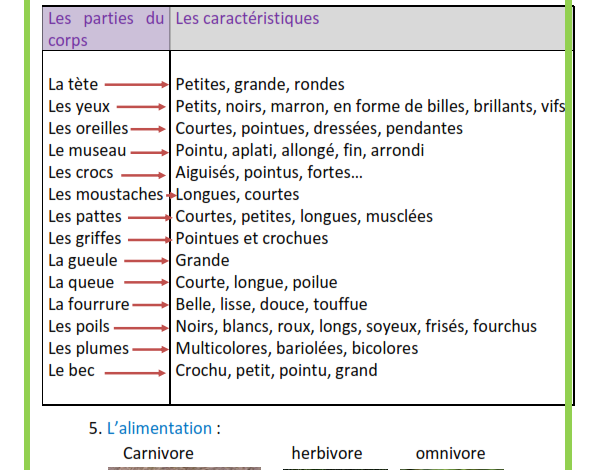Click the arrow after 'Le museau'
595x470 pixels.
(x=150, y=152)
